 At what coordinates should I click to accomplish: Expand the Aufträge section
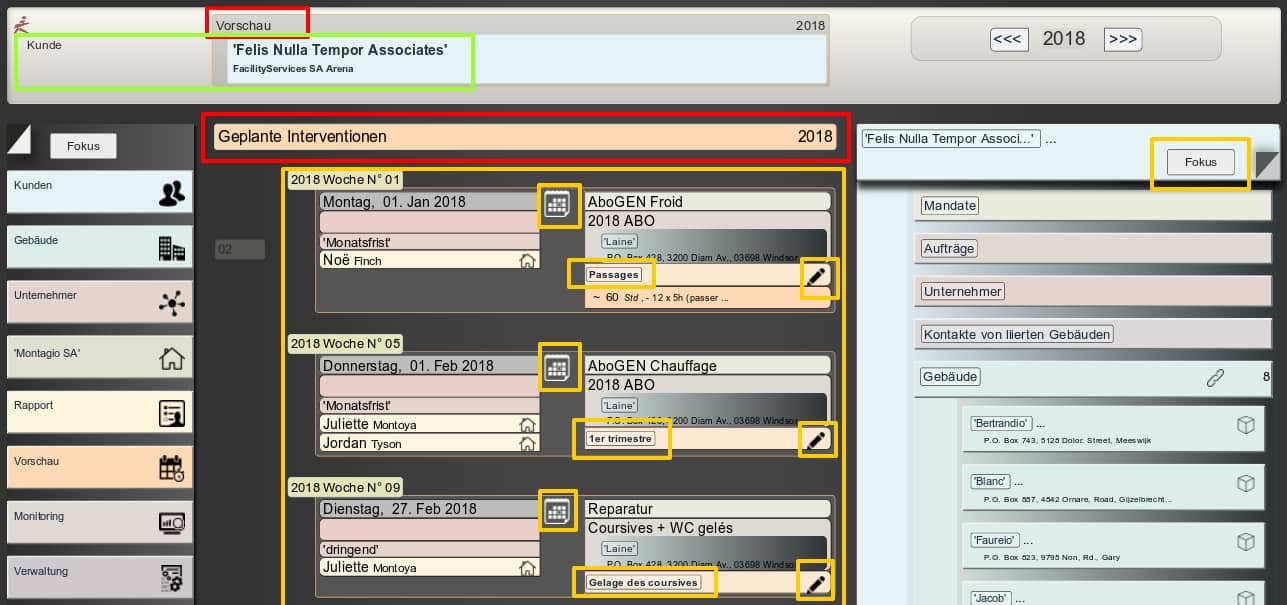(x=949, y=249)
